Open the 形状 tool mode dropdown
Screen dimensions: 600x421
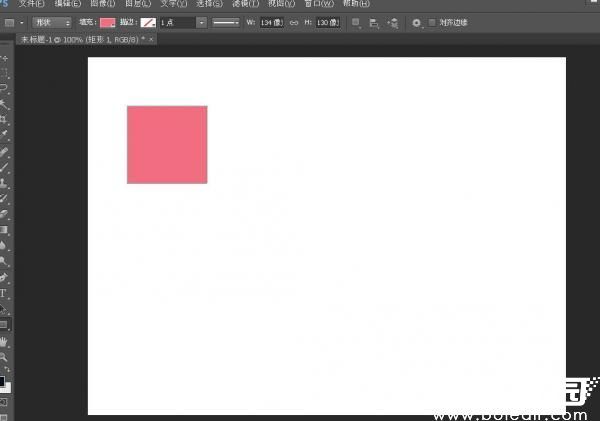[x=51, y=22]
